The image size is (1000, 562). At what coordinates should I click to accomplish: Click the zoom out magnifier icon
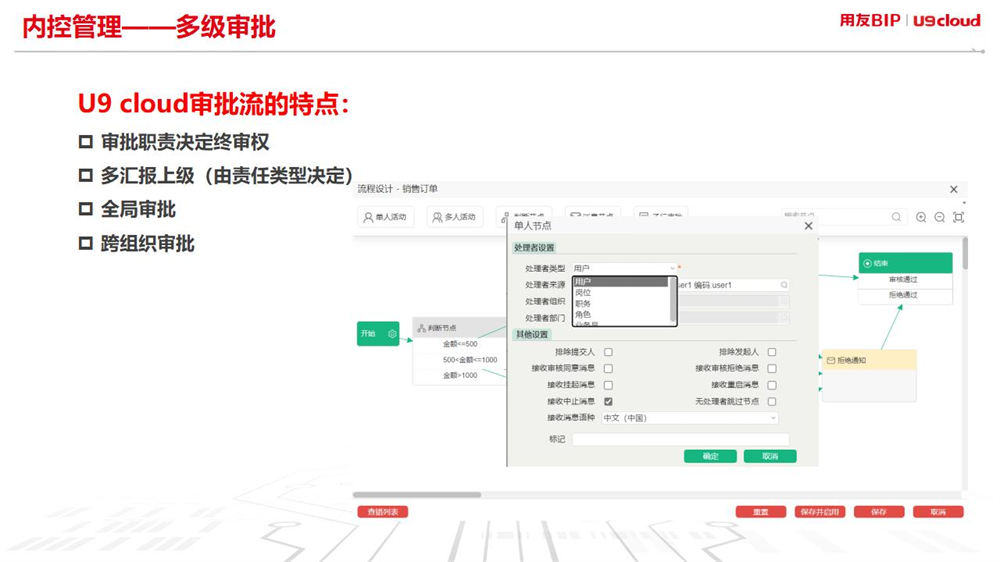939,218
